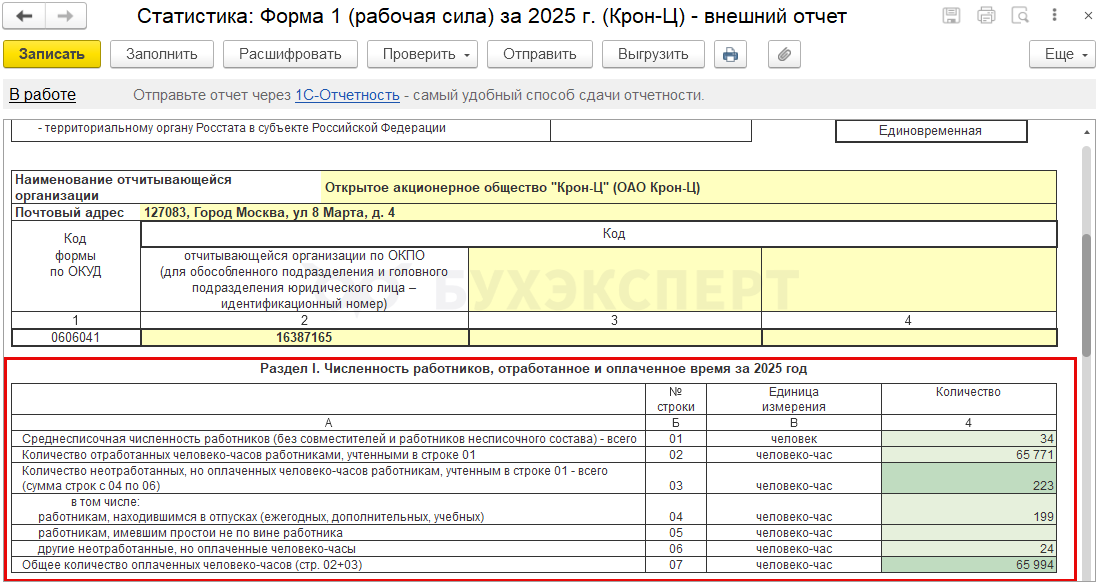Click the Раздел I section heading
This screenshot has width=1100, height=582.
533,368
